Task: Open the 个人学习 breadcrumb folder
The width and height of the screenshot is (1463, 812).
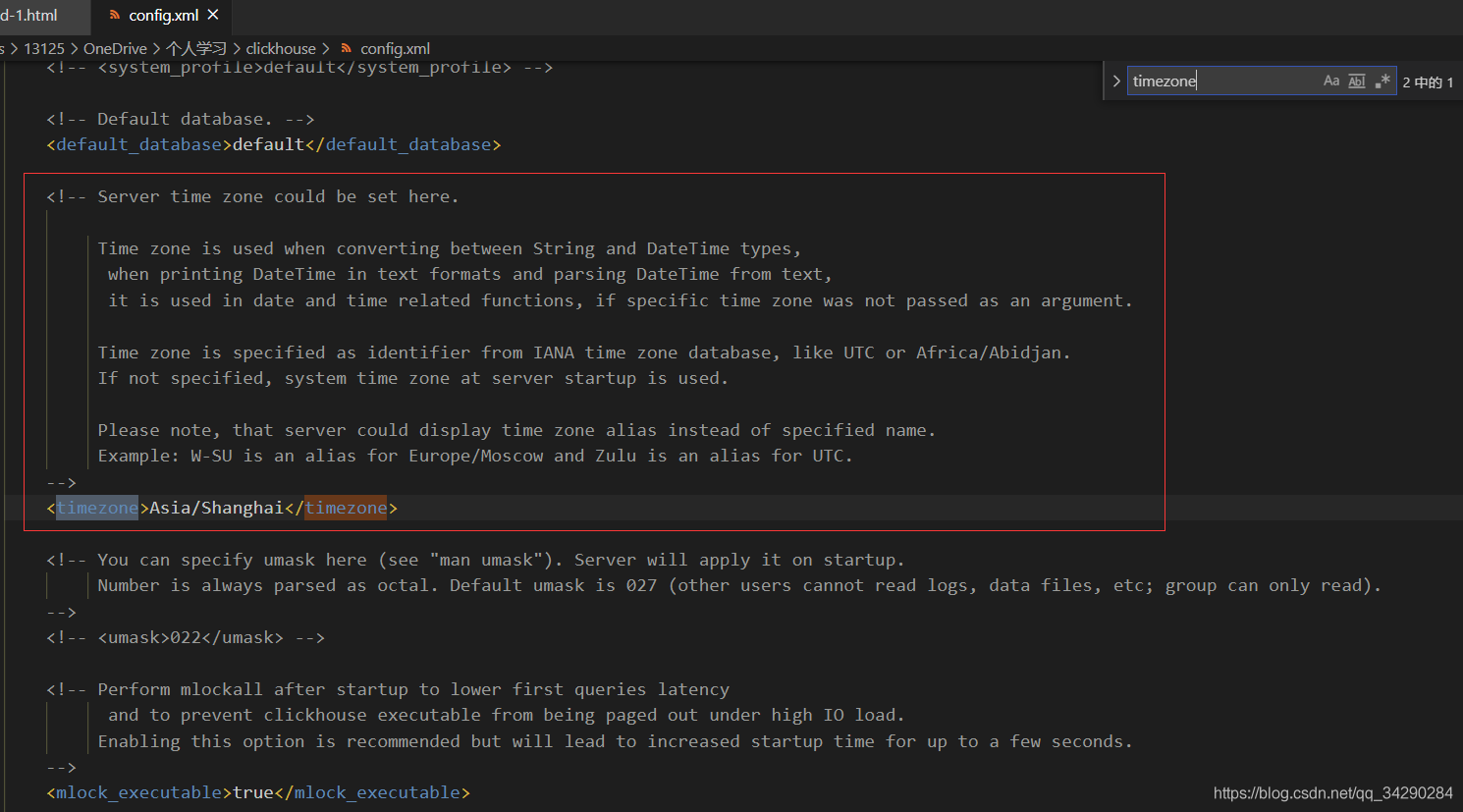Action: click(196, 48)
